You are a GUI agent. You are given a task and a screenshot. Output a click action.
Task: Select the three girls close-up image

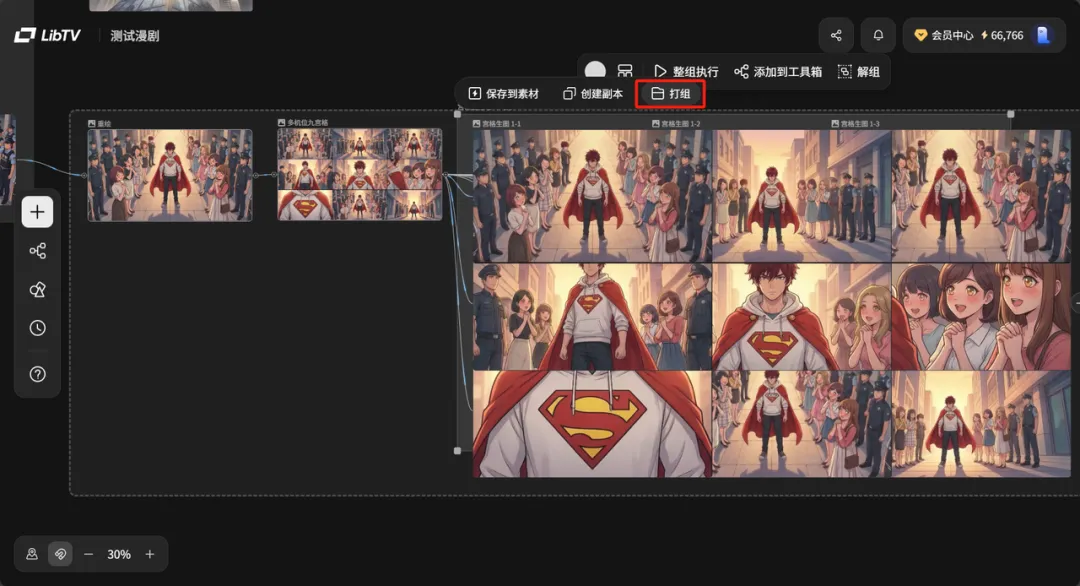(x=982, y=317)
